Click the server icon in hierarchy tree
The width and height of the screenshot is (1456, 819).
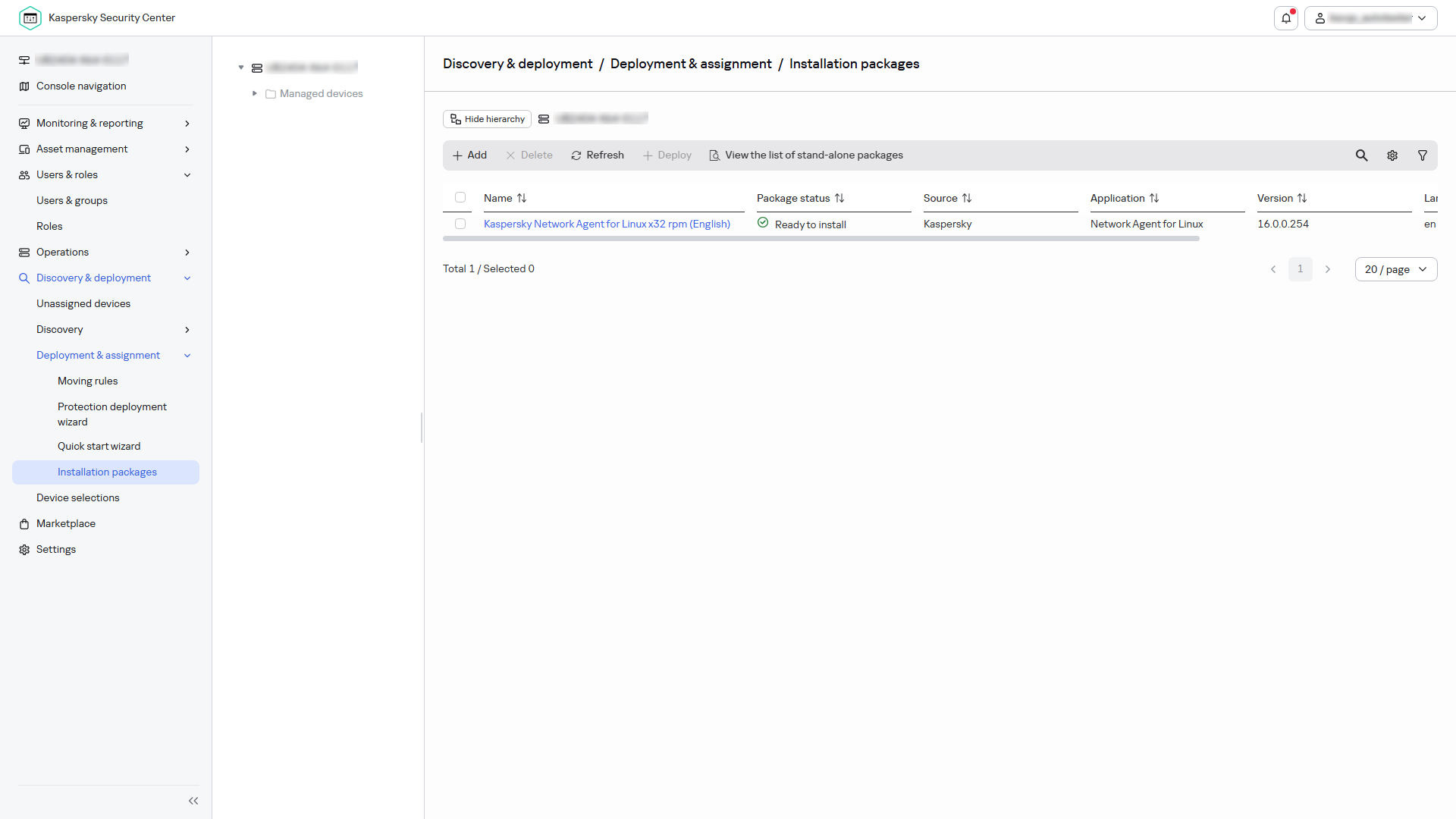tap(257, 68)
